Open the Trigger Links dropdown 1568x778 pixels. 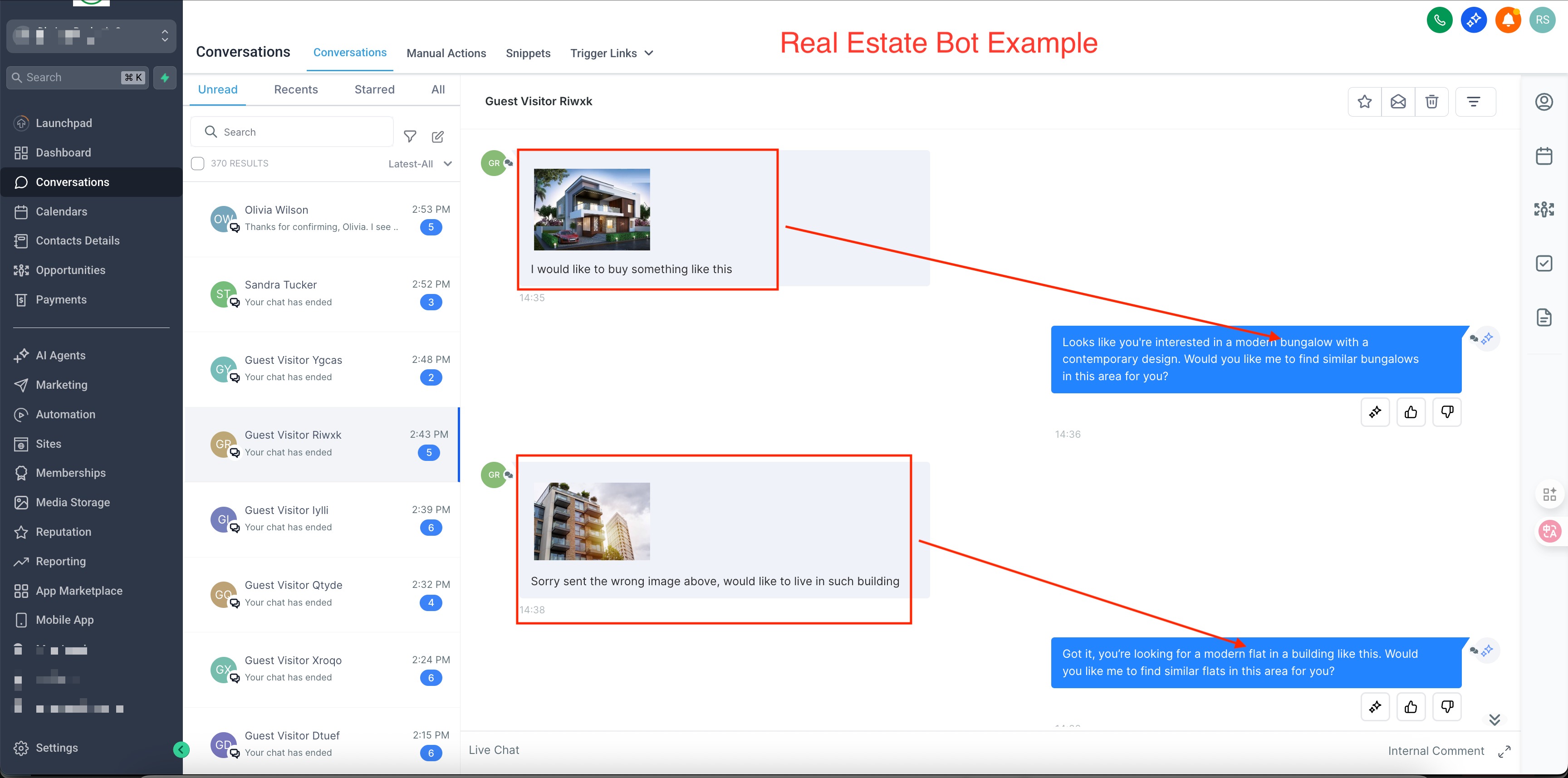[x=611, y=54]
